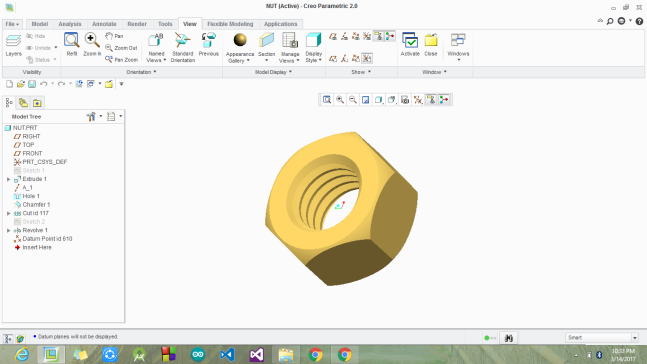Save the model with the floppy icon
The width and height of the screenshot is (647, 364).
point(32,84)
